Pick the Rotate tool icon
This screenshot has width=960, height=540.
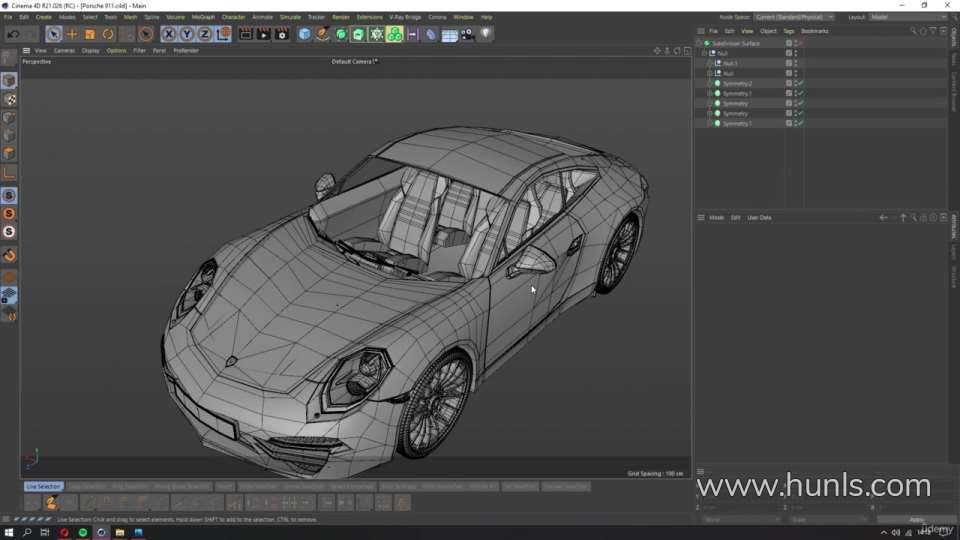[108, 34]
